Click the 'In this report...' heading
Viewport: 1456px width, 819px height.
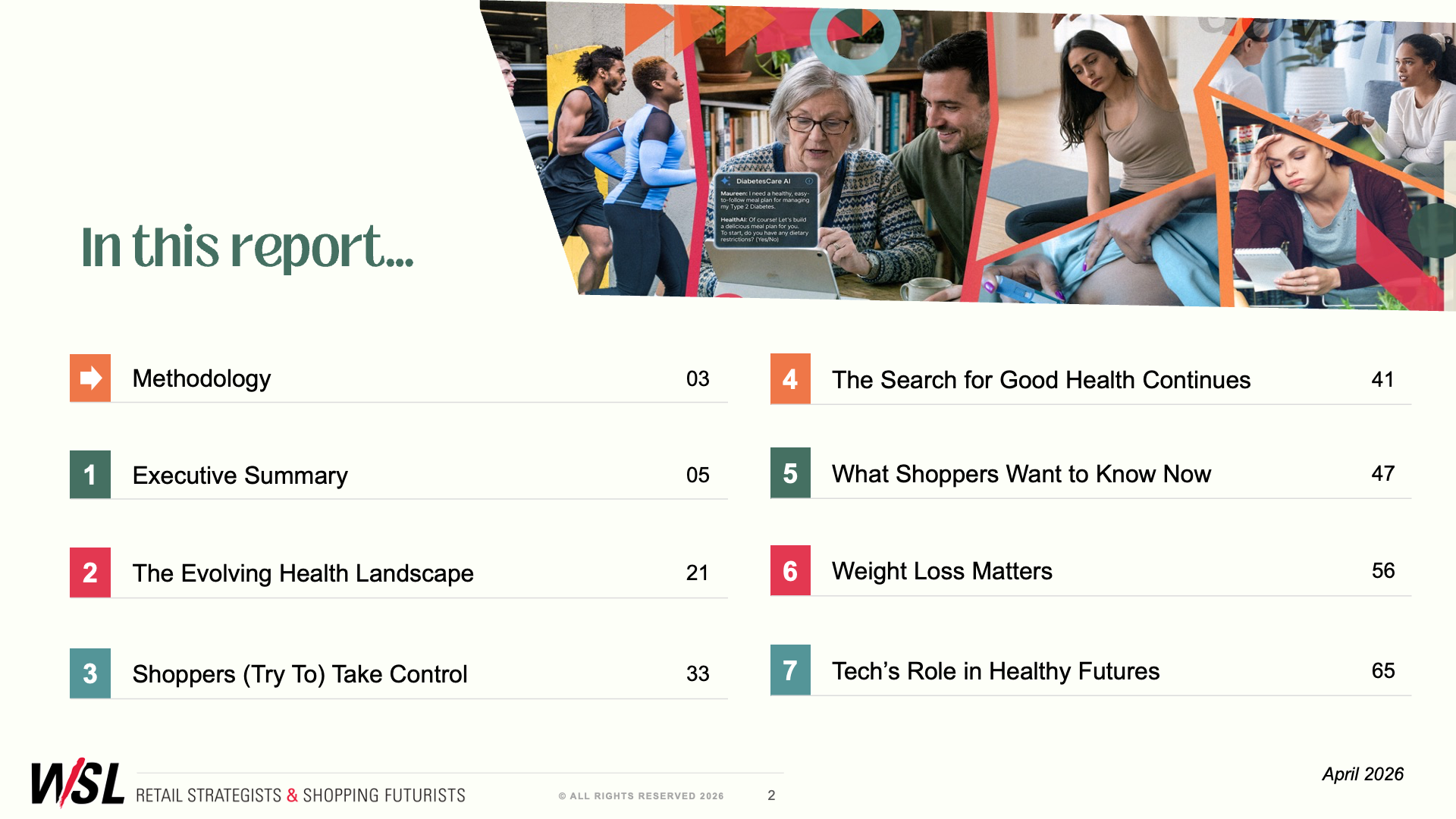coord(247,247)
